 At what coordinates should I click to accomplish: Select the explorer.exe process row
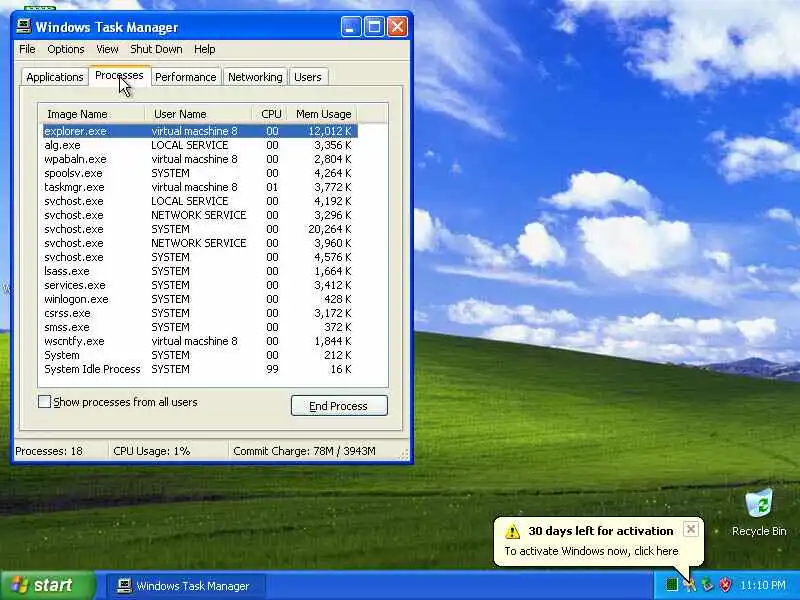pos(200,131)
